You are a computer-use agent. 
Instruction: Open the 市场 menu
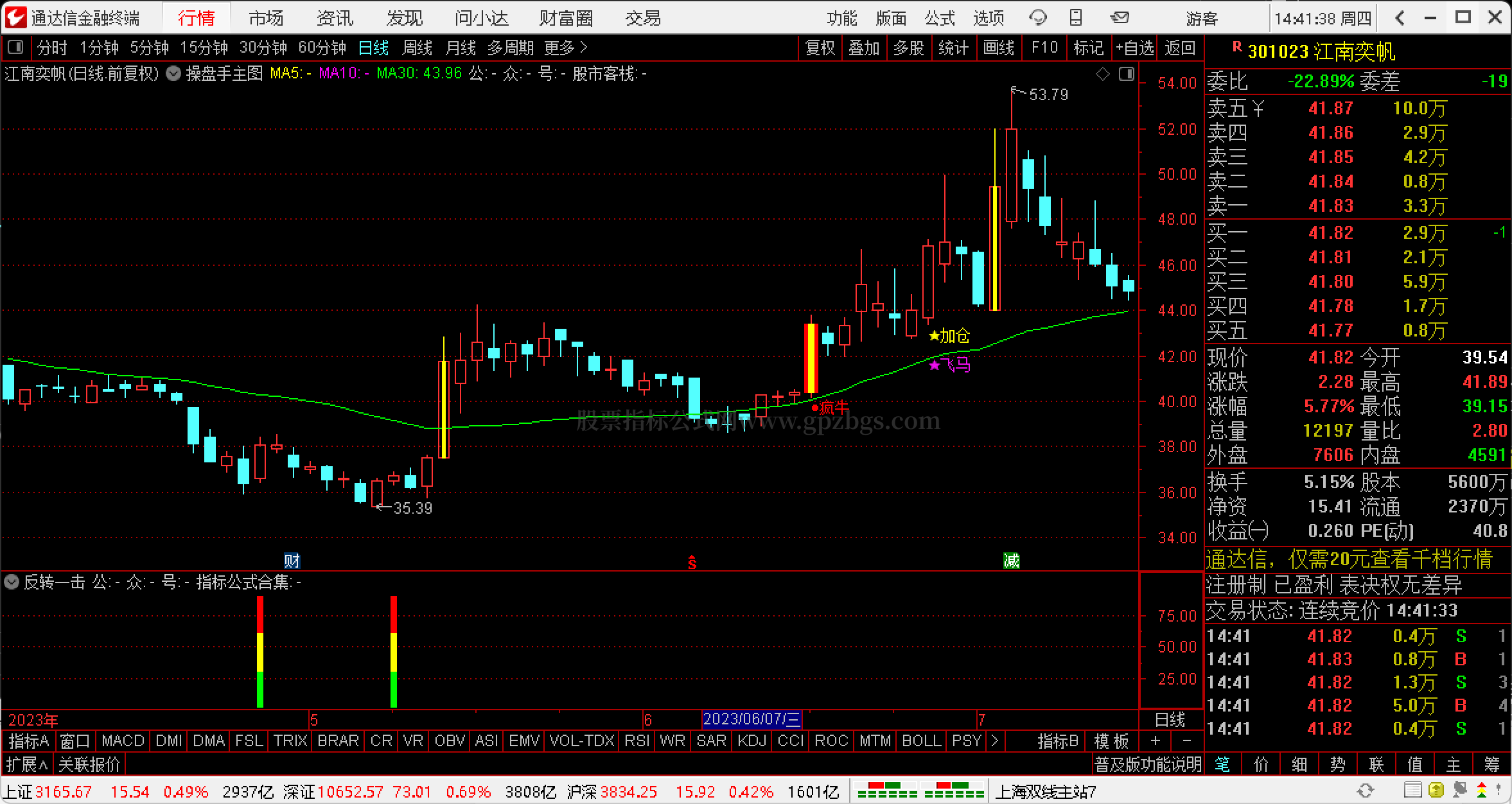point(266,18)
